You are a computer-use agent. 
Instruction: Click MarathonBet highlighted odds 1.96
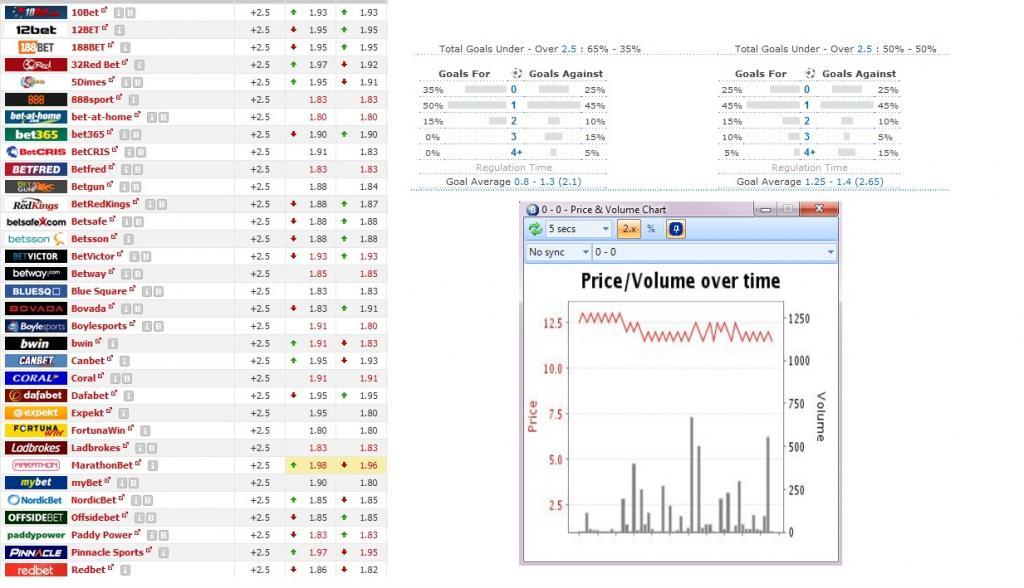click(368, 465)
